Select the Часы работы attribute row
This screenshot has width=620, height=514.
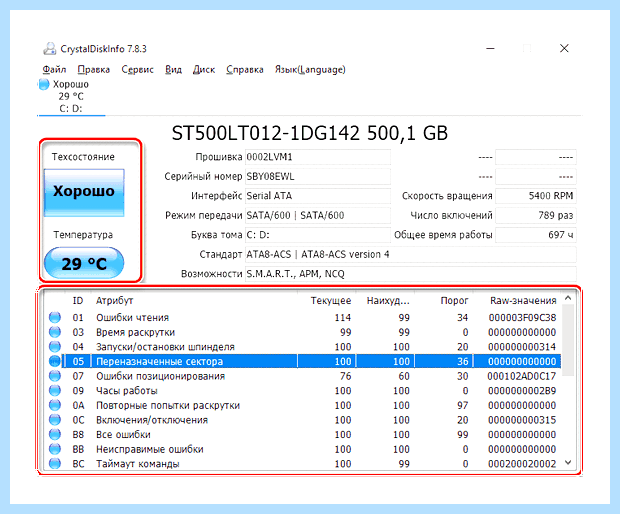tap(302, 391)
